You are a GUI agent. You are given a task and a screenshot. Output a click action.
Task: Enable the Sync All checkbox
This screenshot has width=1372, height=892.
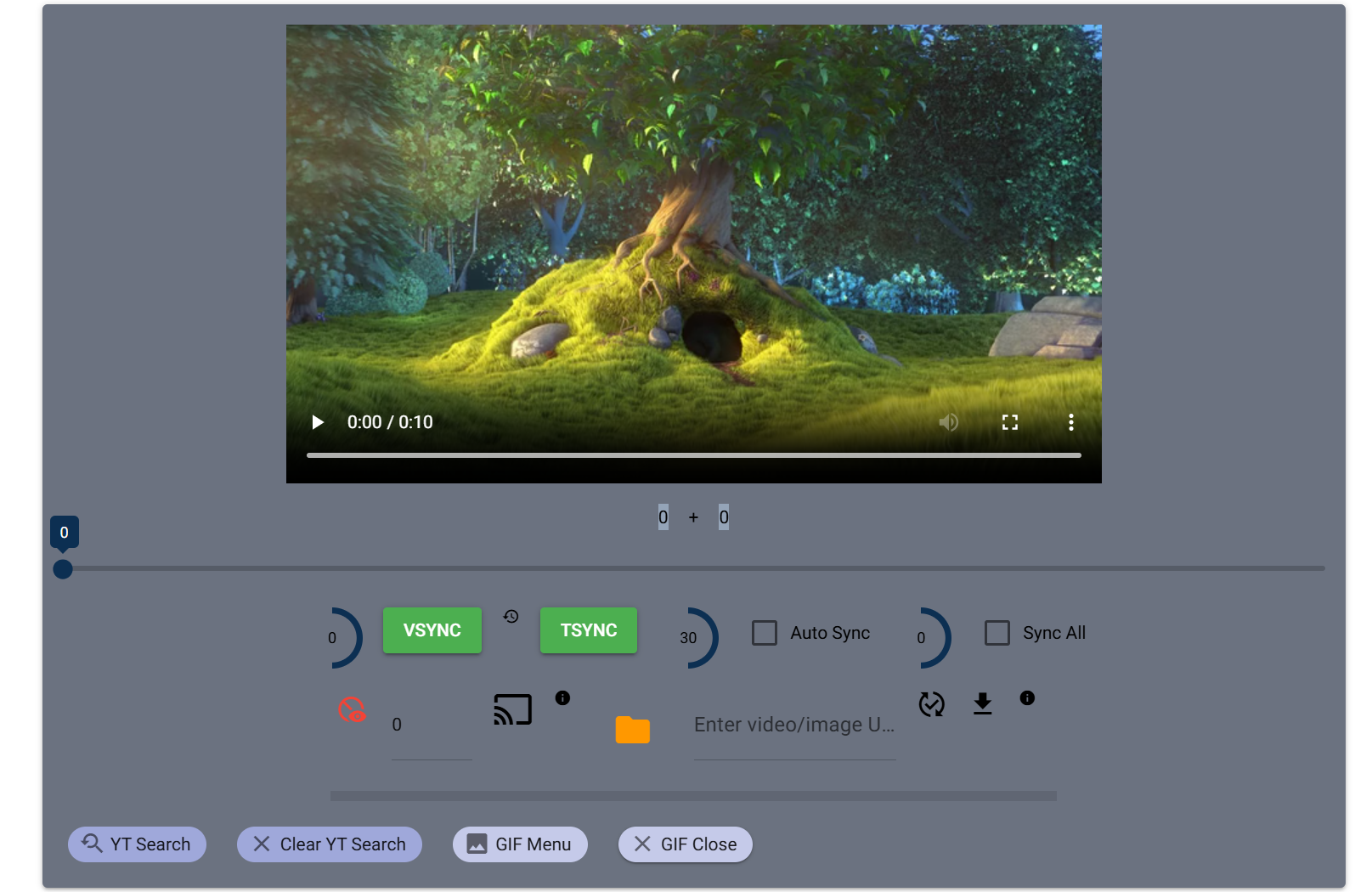pyautogui.click(x=997, y=633)
